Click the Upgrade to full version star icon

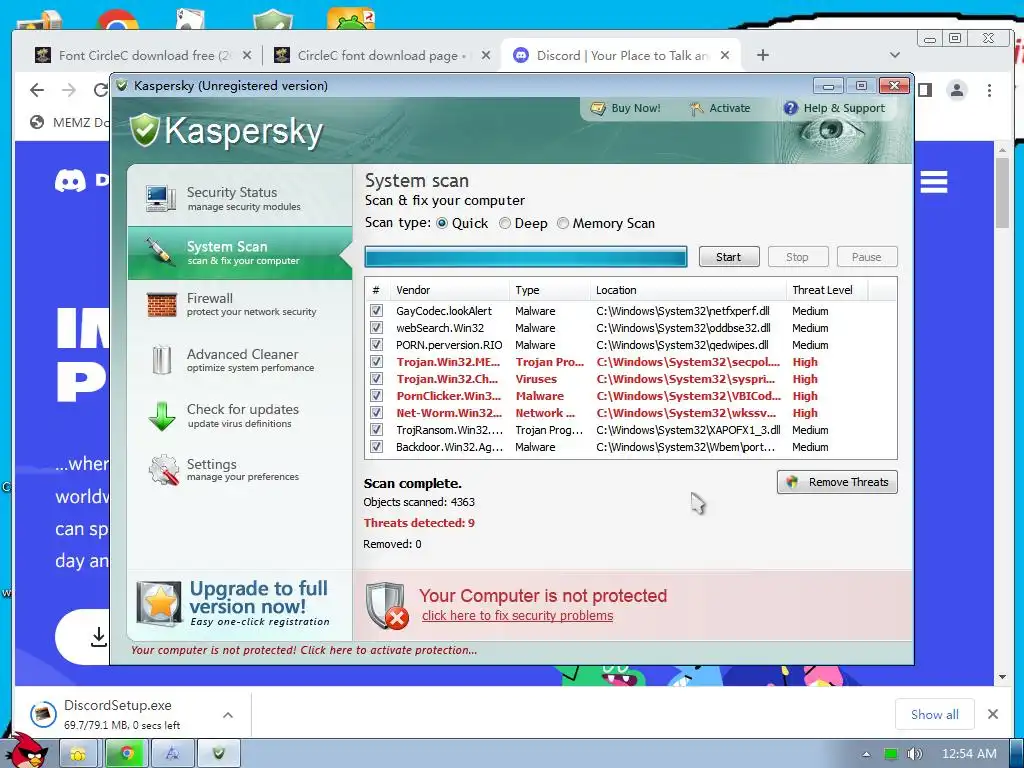pyautogui.click(x=159, y=604)
